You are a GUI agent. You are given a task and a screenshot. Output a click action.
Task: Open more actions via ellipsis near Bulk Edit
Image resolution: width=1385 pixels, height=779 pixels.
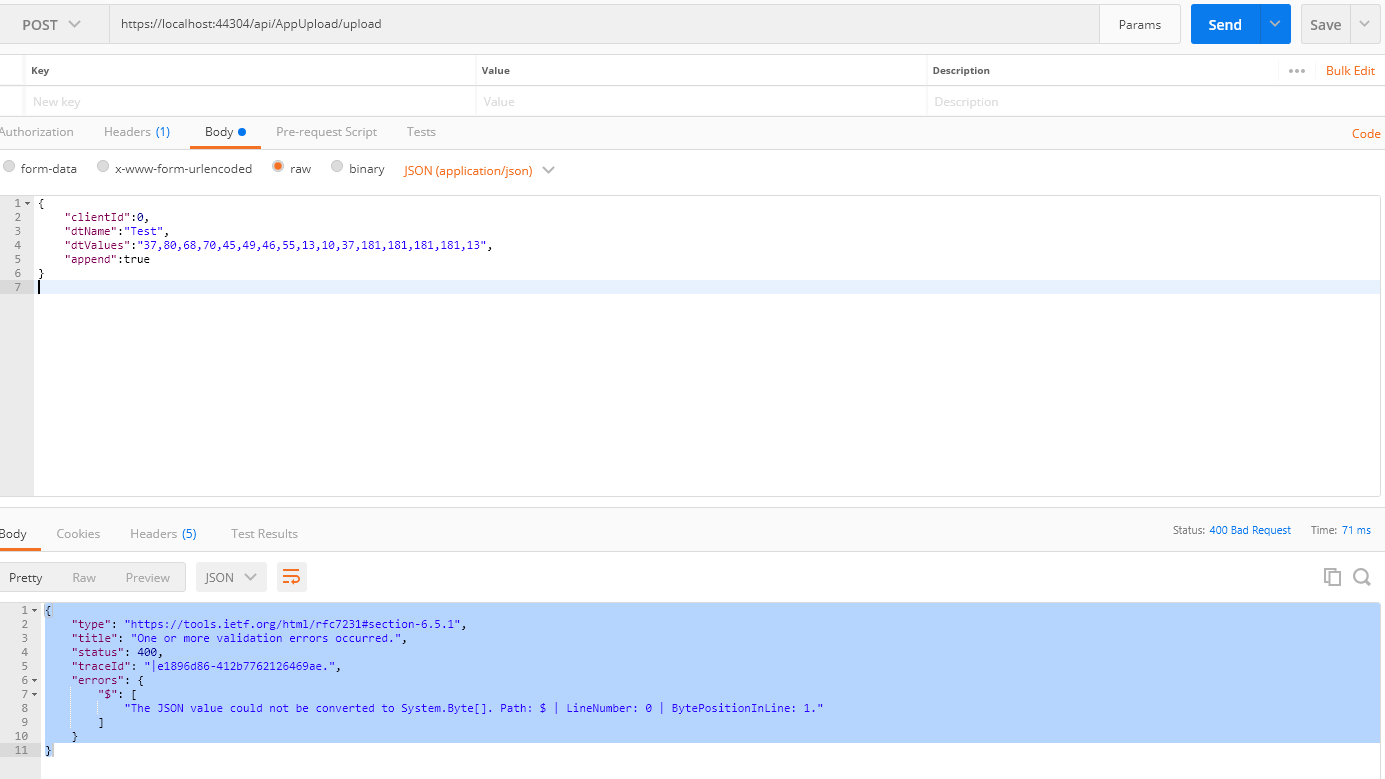coord(1297,70)
